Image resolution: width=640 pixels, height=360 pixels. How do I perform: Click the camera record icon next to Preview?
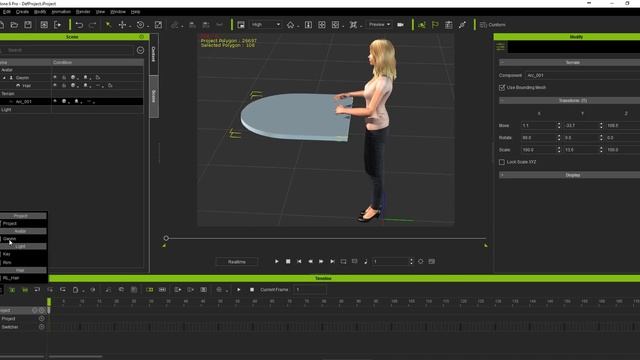coord(400,25)
